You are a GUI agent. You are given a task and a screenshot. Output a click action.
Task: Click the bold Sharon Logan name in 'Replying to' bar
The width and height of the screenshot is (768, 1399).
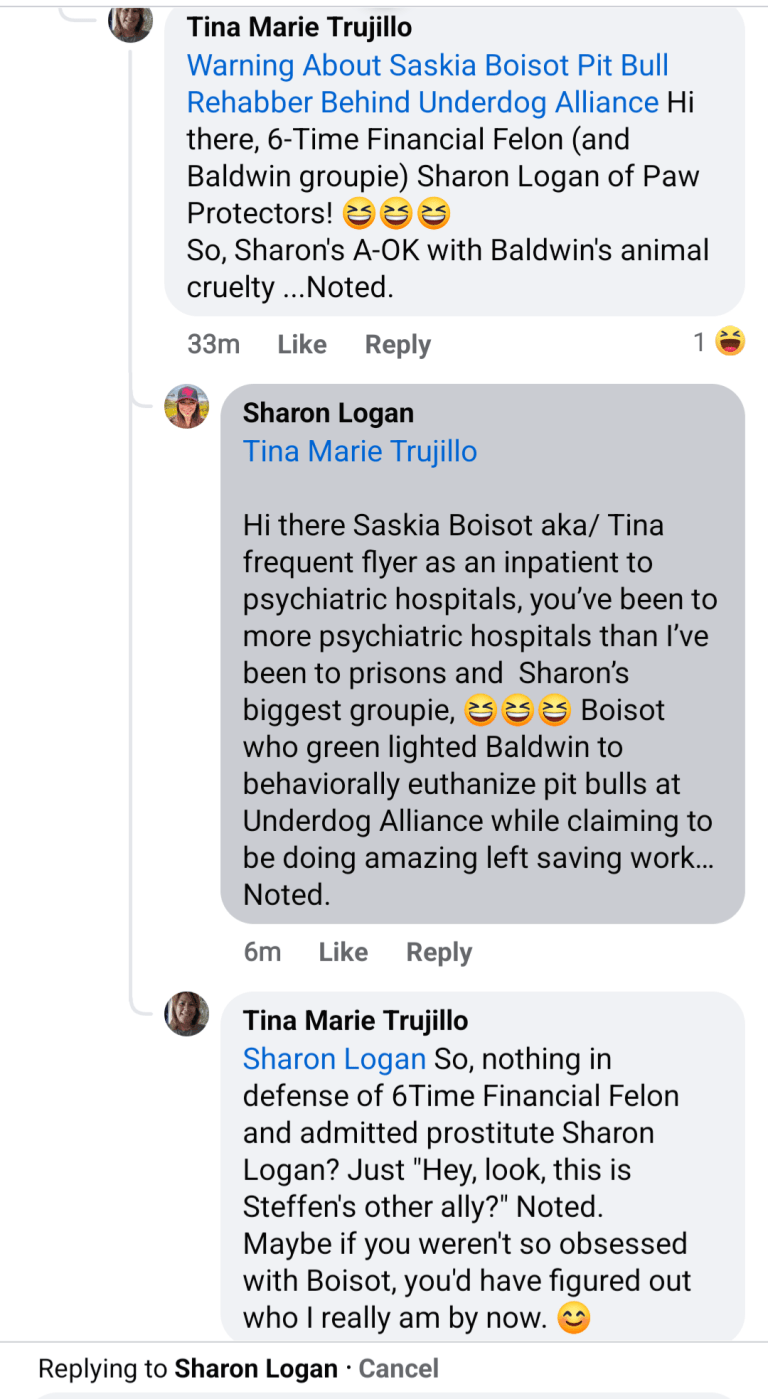click(255, 1368)
